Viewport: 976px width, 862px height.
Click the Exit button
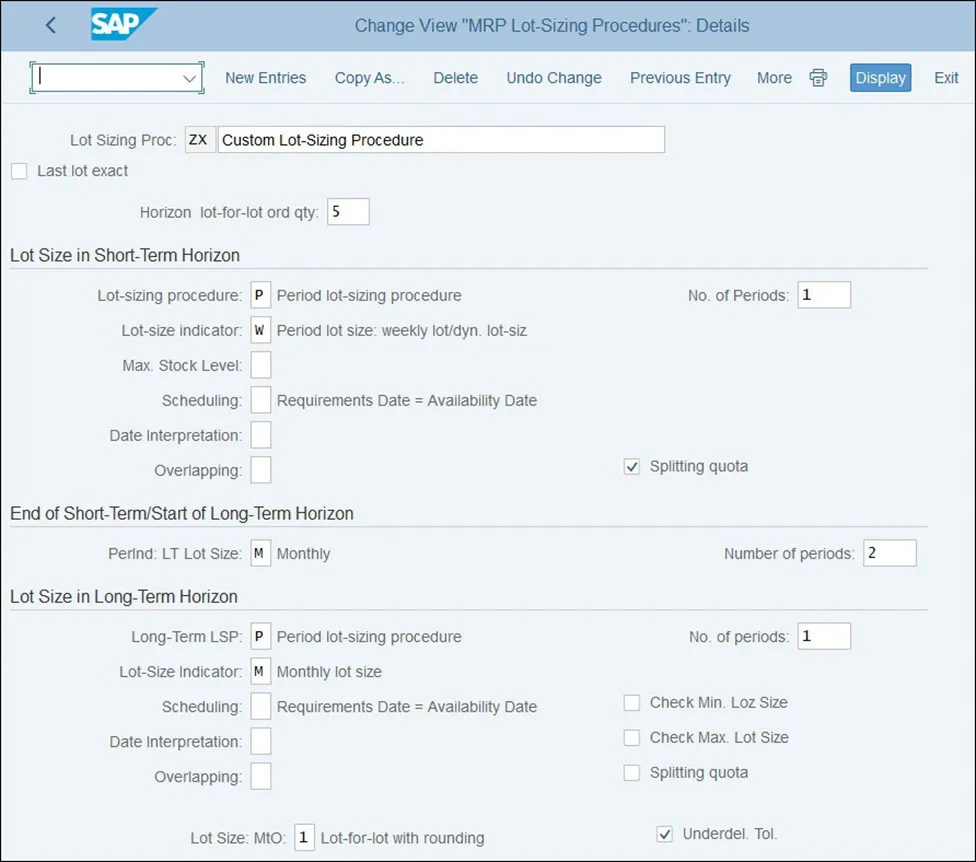(946, 78)
